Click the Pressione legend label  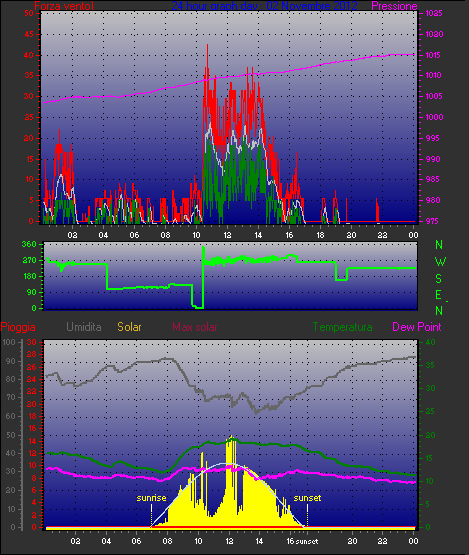[x=394, y=6]
